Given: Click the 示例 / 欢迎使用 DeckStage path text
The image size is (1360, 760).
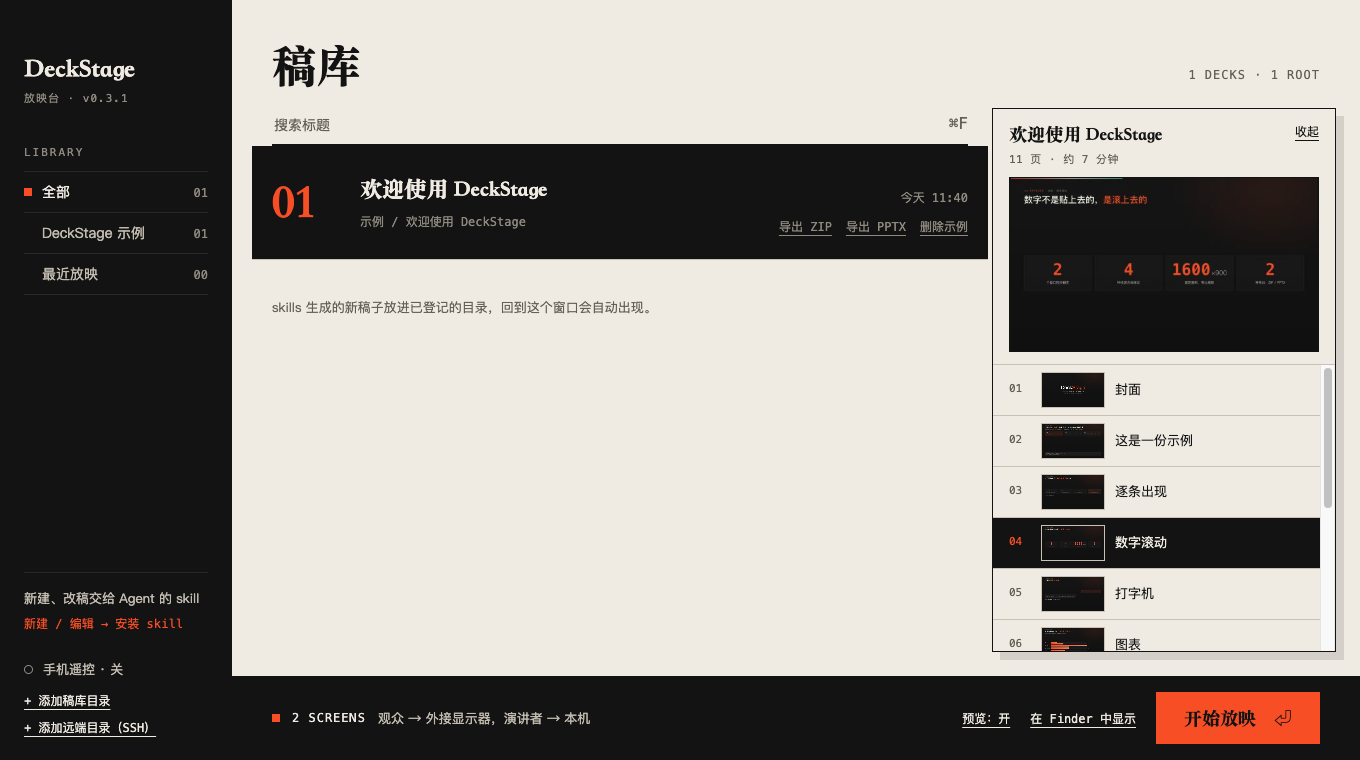Looking at the screenshot, I should pyautogui.click(x=443, y=222).
